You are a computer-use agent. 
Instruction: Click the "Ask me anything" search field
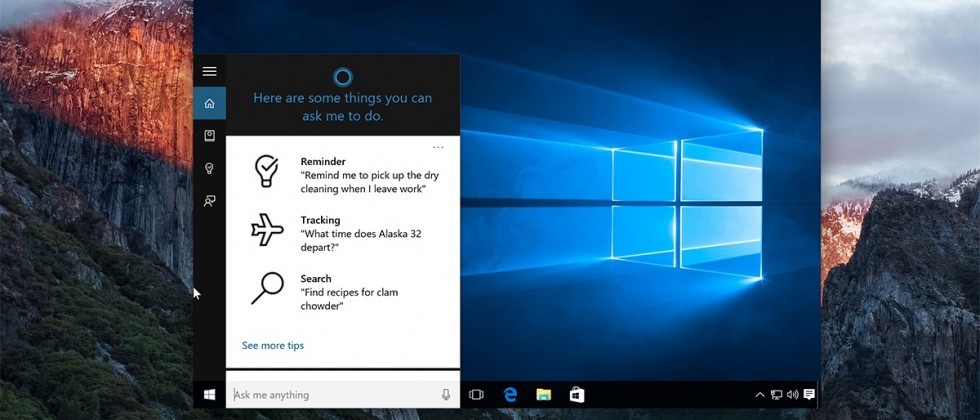[330, 395]
